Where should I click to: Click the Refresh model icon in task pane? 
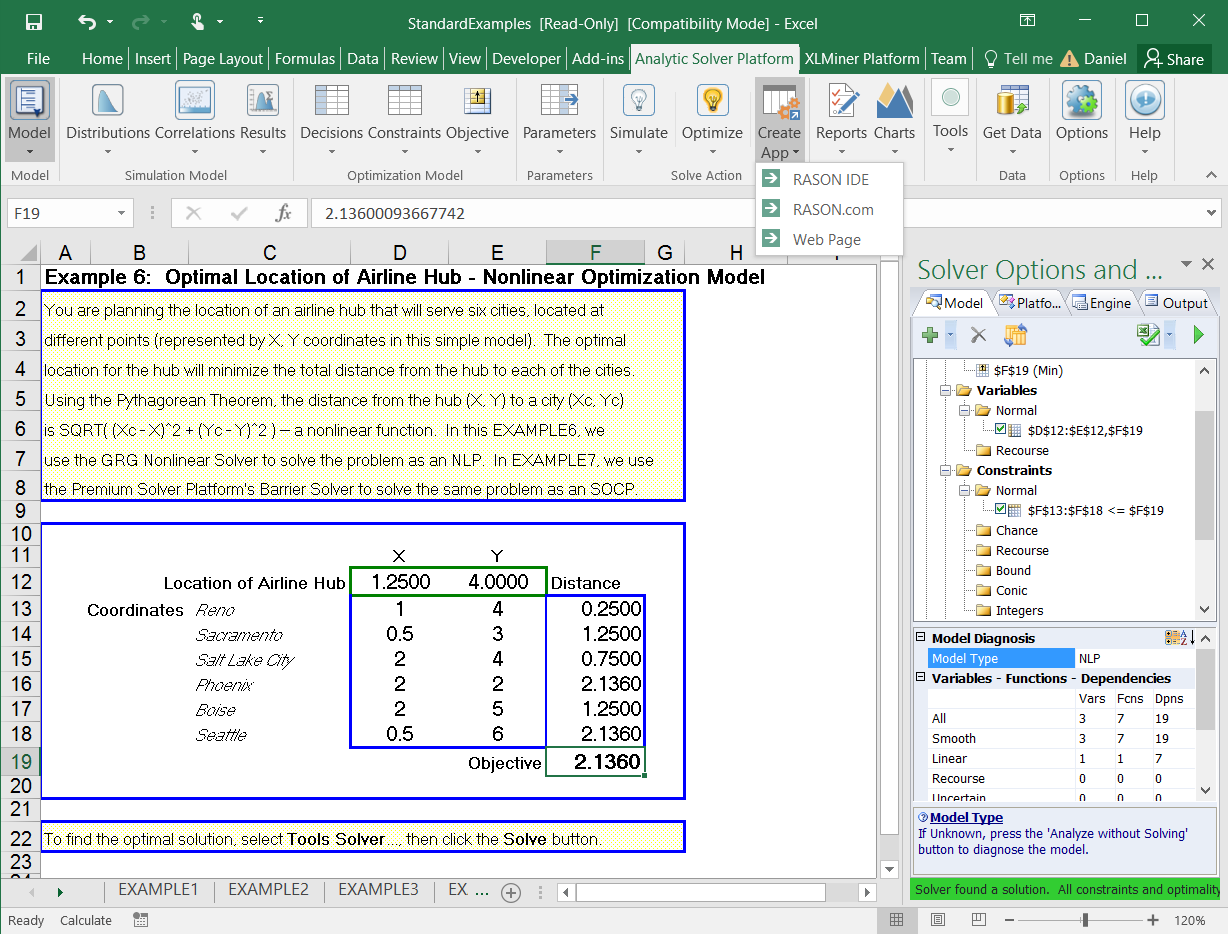click(x=1015, y=336)
